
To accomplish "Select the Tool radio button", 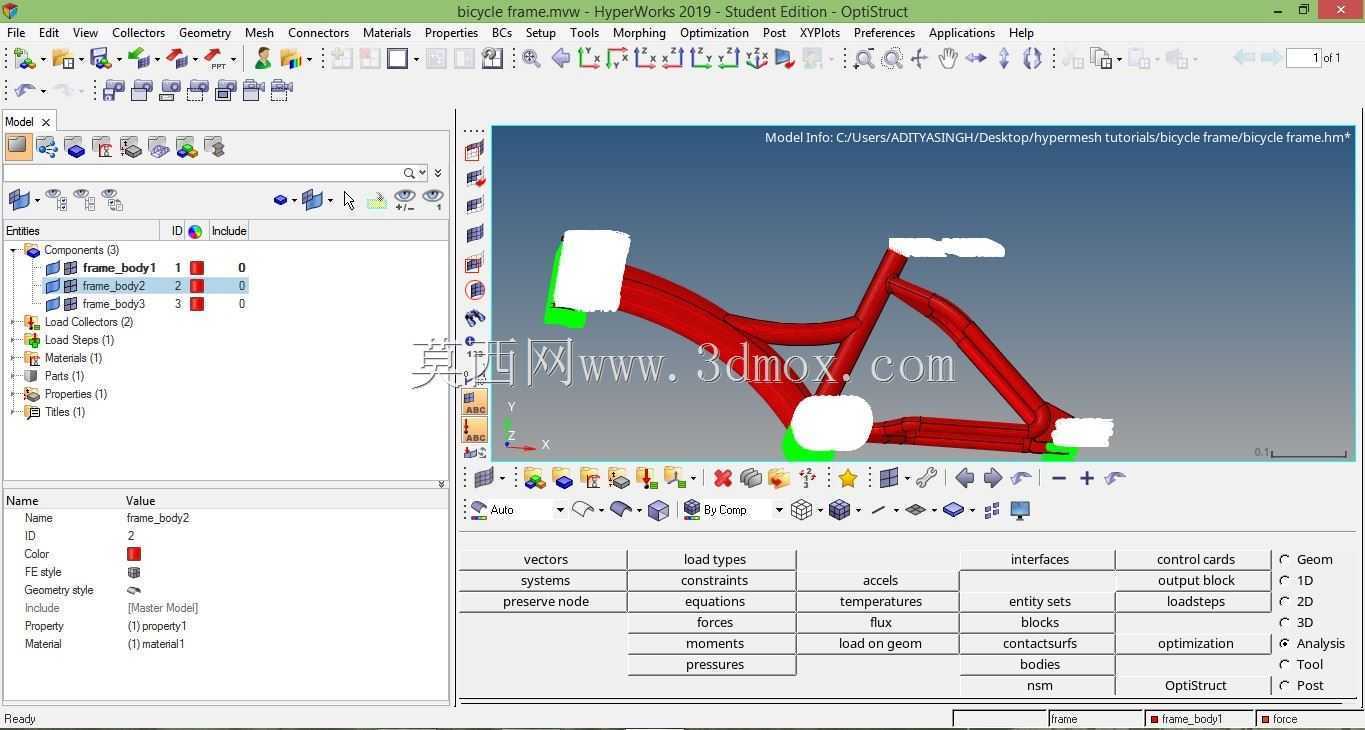I will 1285,665.
